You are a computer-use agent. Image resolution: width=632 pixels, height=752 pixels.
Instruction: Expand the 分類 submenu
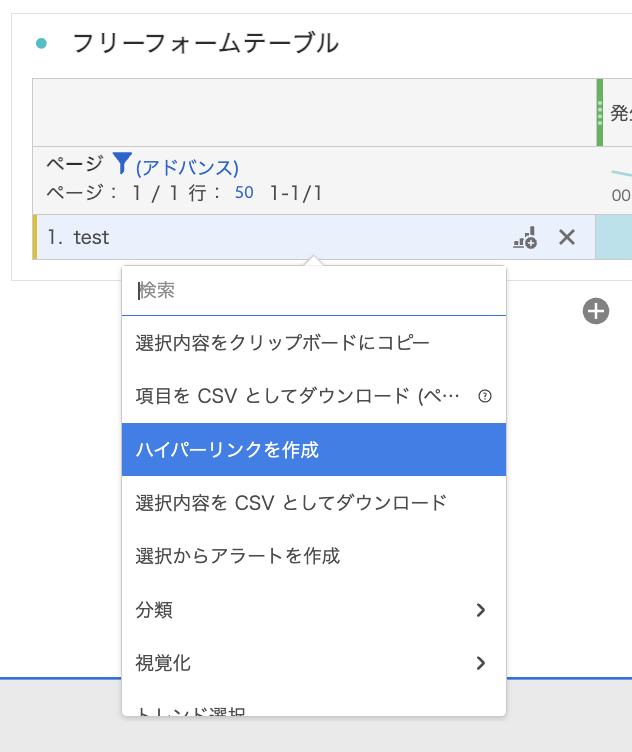pyautogui.click(x=314, y=610)
